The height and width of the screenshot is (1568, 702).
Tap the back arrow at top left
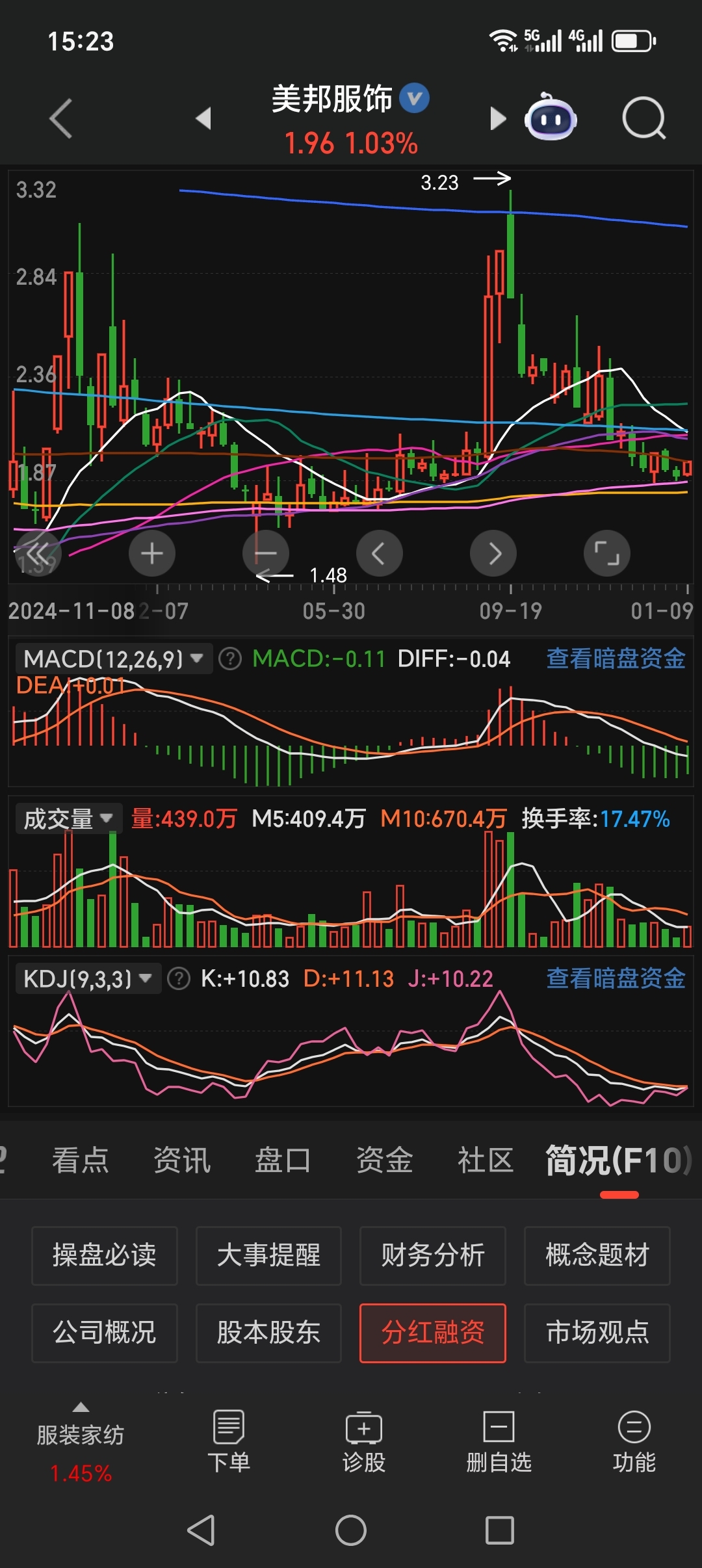coord(60,119)
